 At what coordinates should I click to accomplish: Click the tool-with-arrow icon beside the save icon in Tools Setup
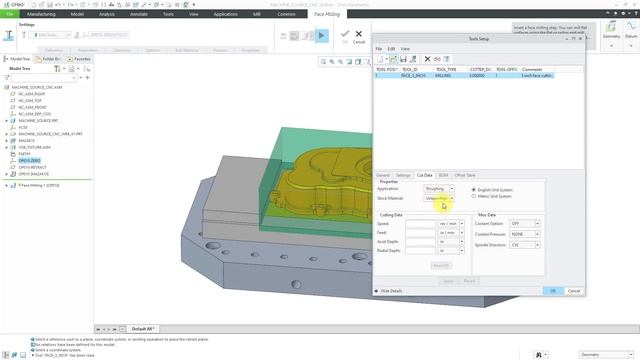pyautogui.click(x=413, y=59)
